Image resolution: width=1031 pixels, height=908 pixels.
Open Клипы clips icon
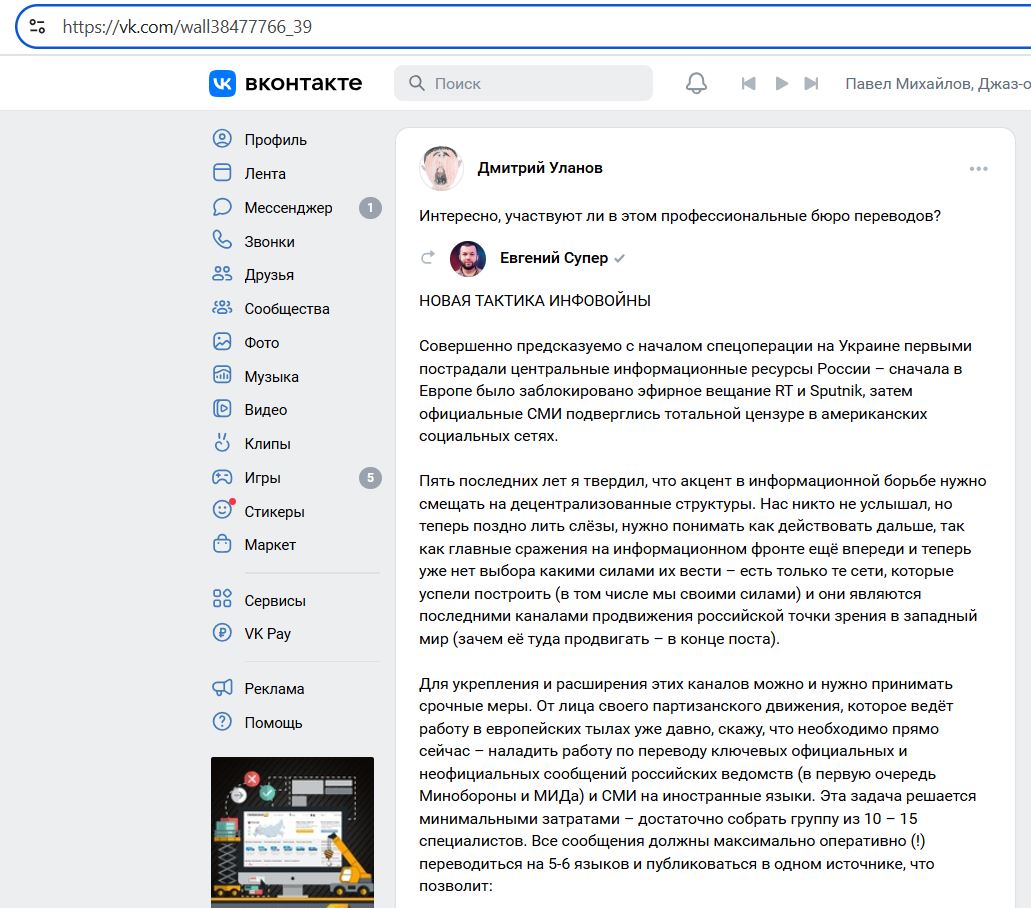point(222,442)
